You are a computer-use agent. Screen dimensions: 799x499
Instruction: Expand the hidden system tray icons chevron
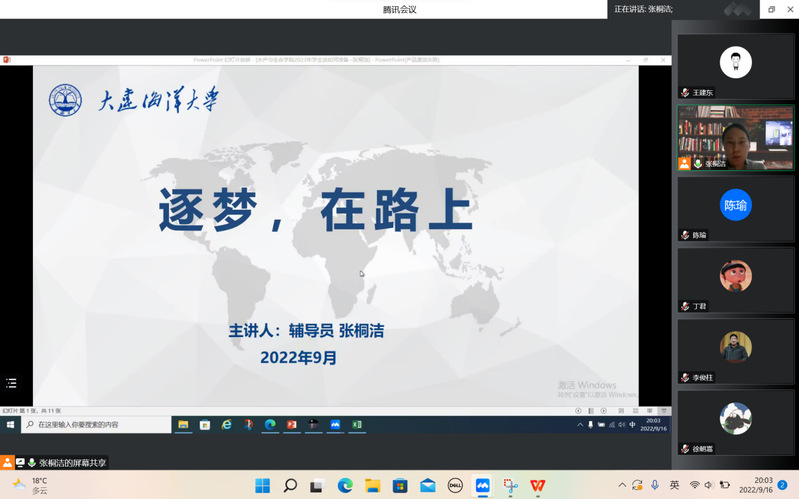pos(621,486)
